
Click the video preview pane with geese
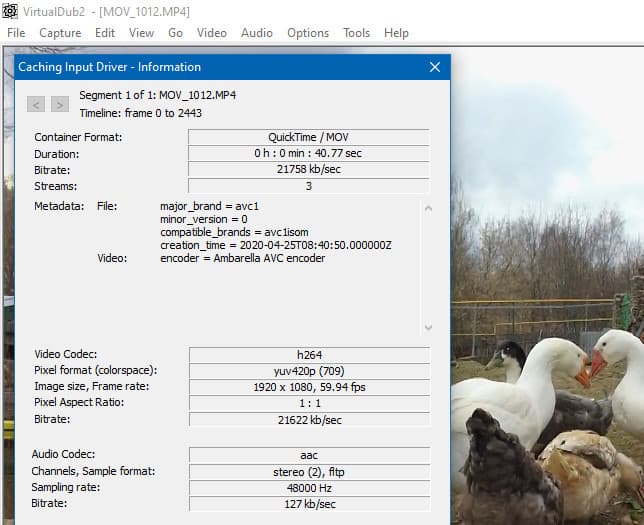(x=547, y=288)
